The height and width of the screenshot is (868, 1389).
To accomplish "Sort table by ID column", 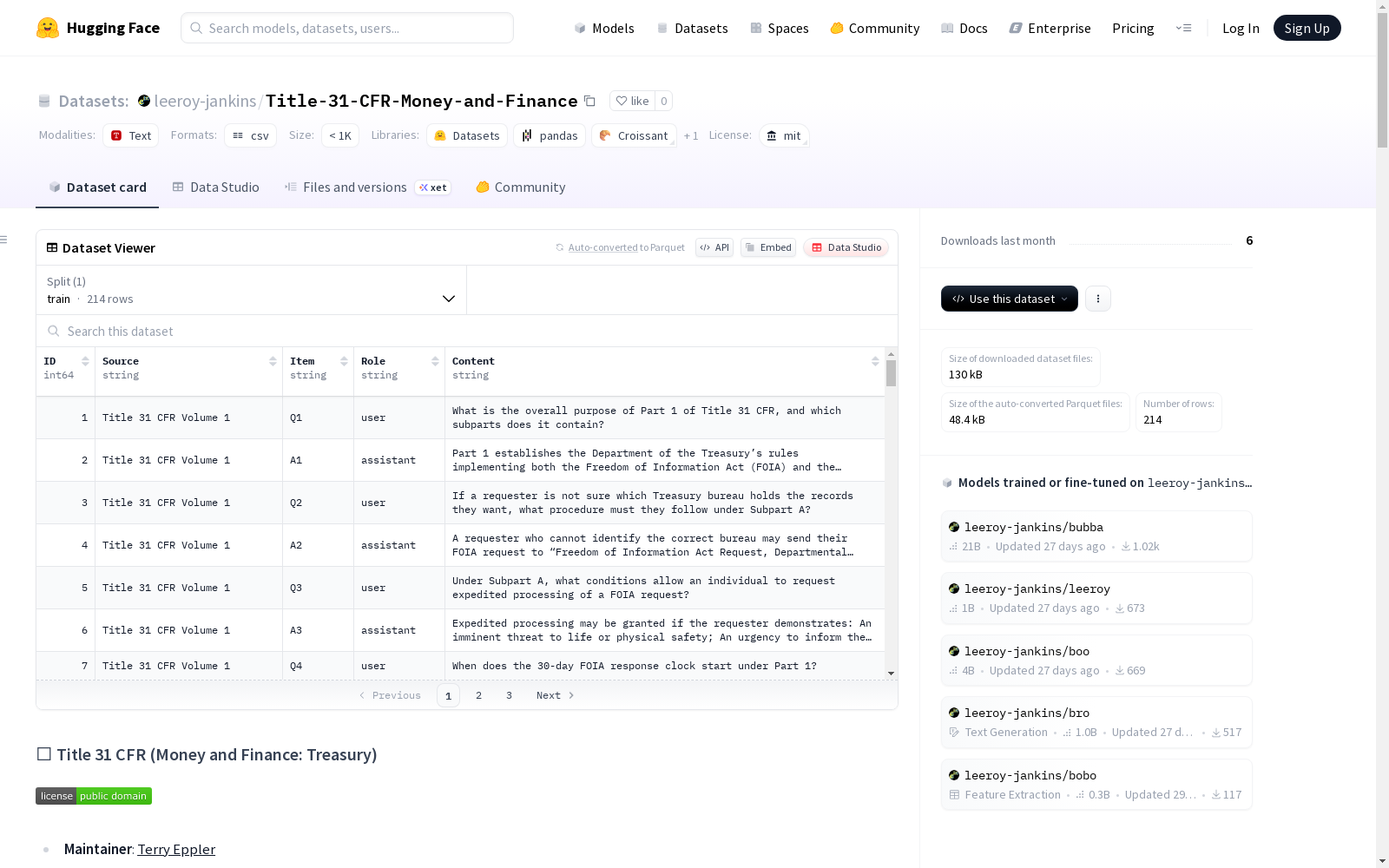I will coord(85,361).
